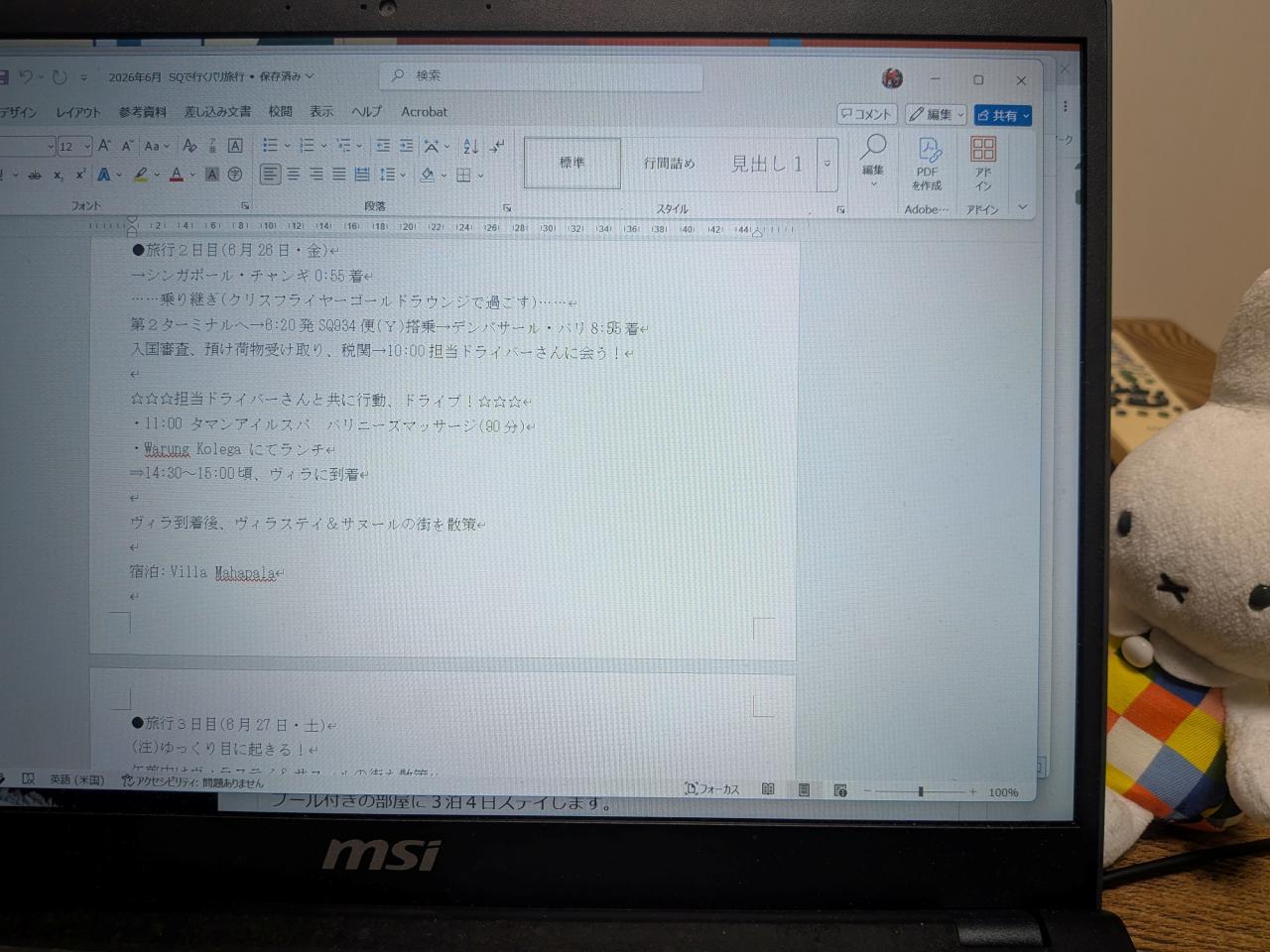Apply the 見出し 1 style

point(767,165)
